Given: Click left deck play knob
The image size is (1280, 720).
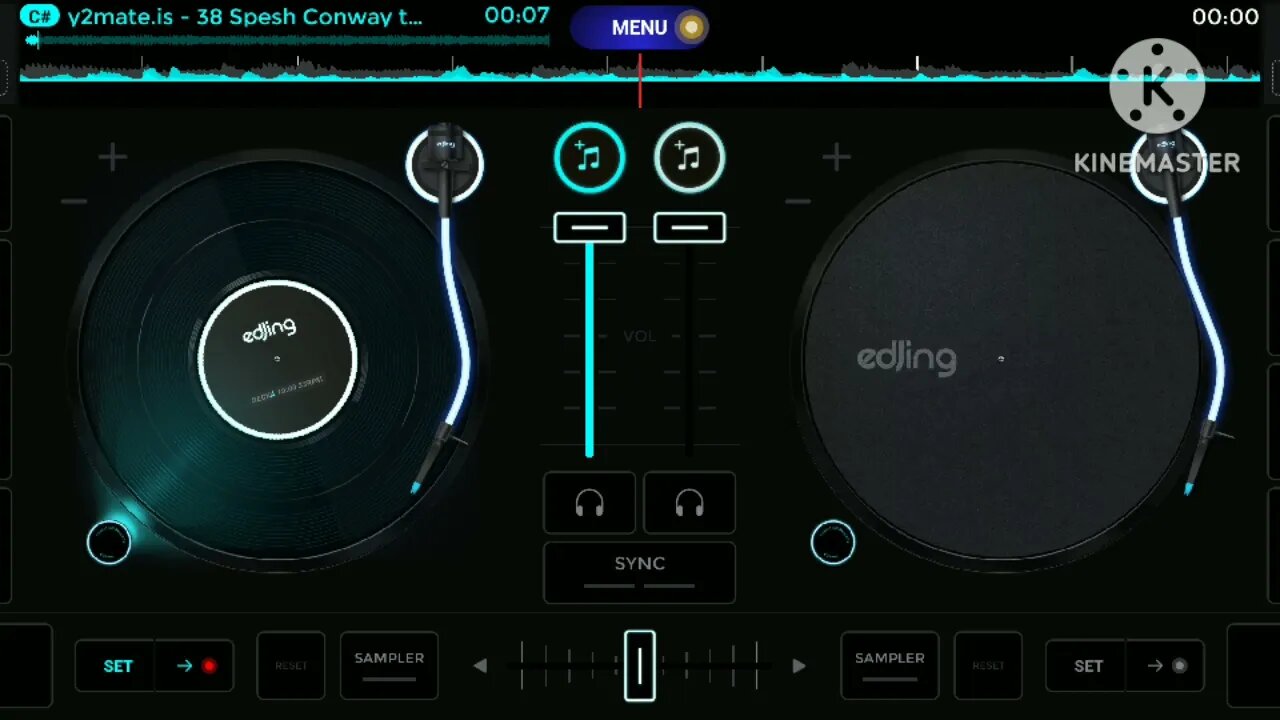Looking at the screenshot, I should point(109,542).
